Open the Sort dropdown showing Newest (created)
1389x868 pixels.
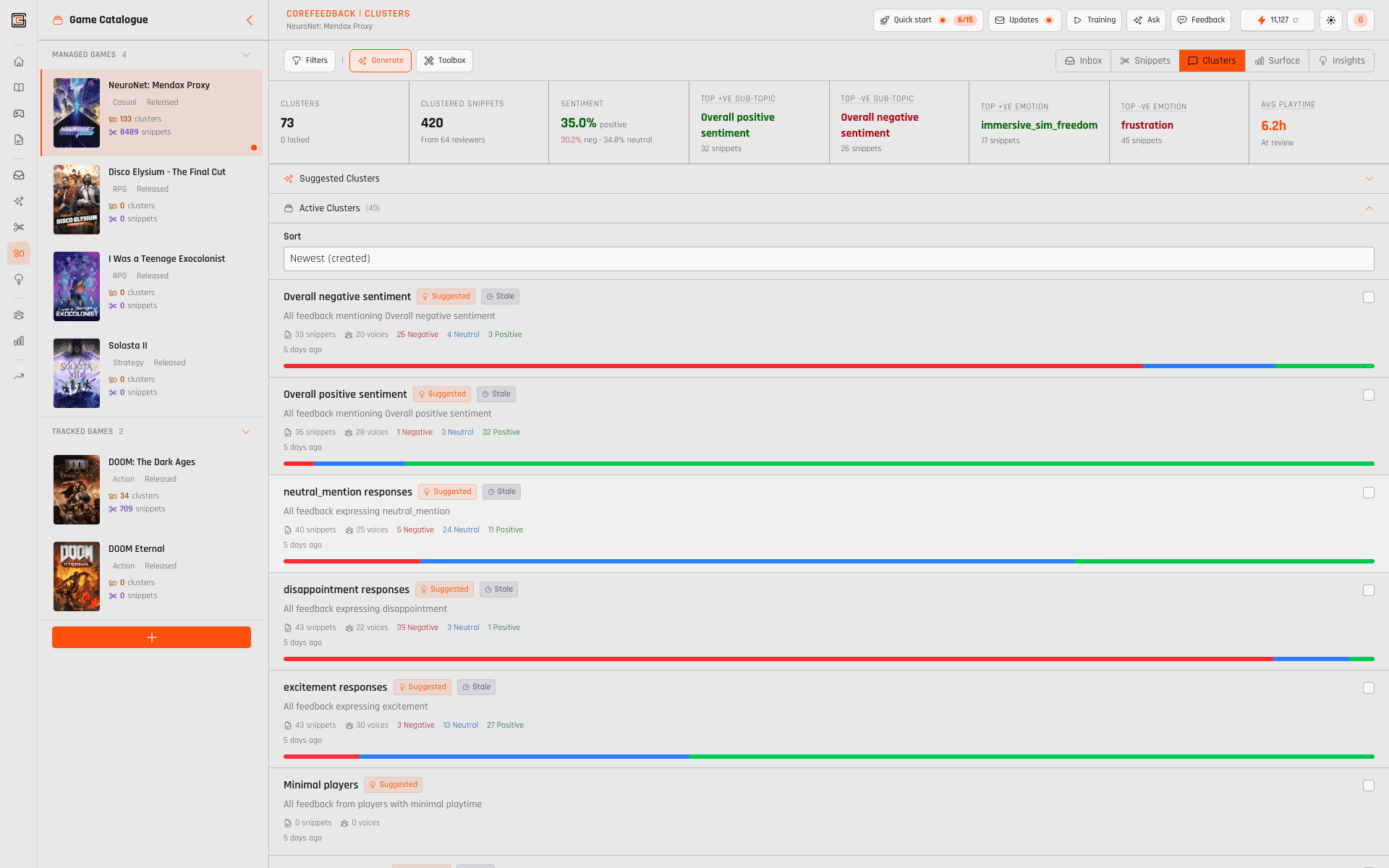point(828,259)
